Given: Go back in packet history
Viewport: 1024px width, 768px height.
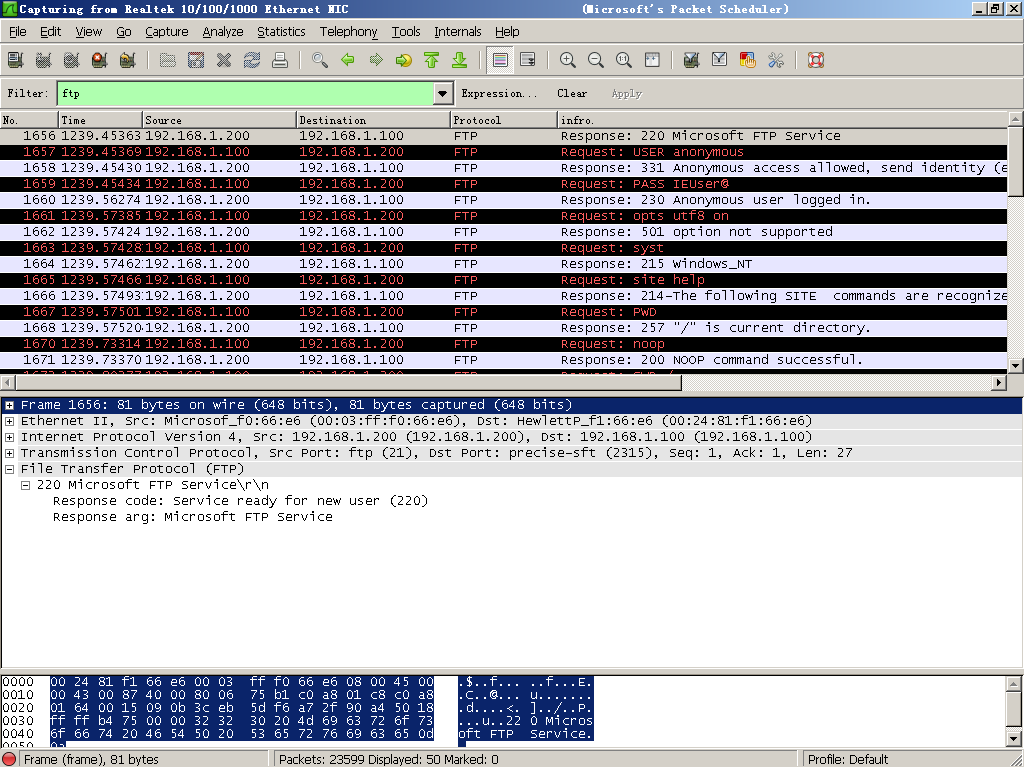Looking at the screenshot, I should pyautogui.click(x=348, y=60).
